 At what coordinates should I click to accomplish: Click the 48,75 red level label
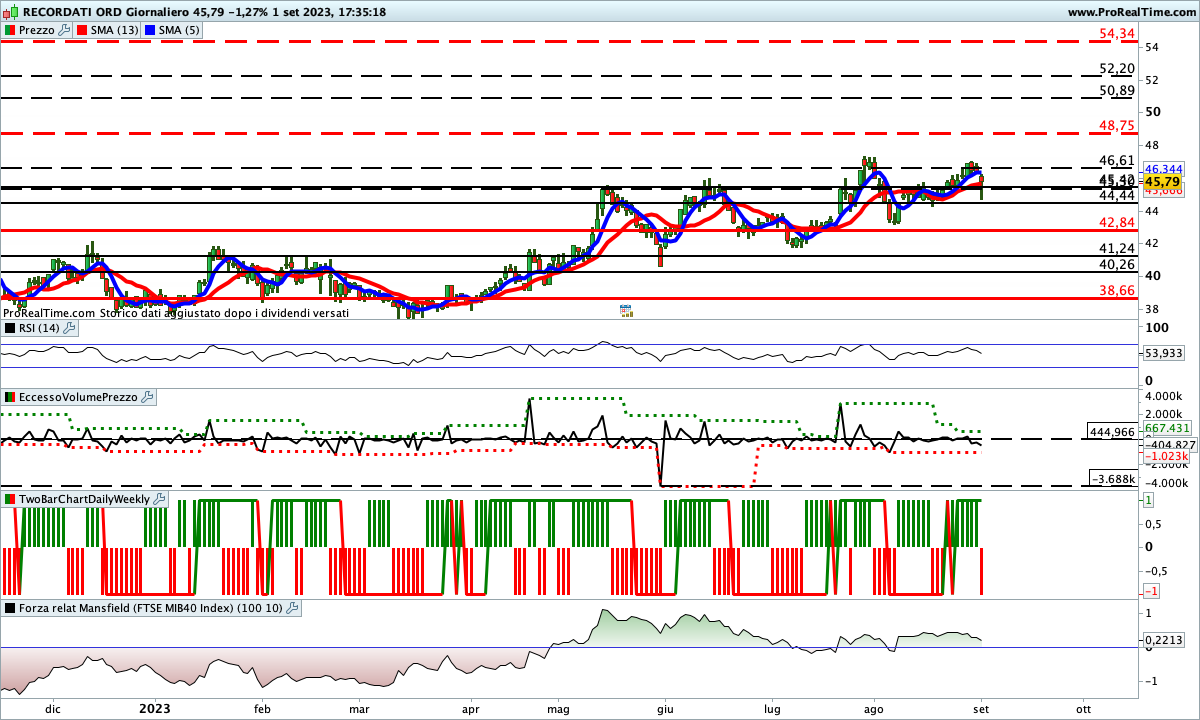pos(1116,125)
